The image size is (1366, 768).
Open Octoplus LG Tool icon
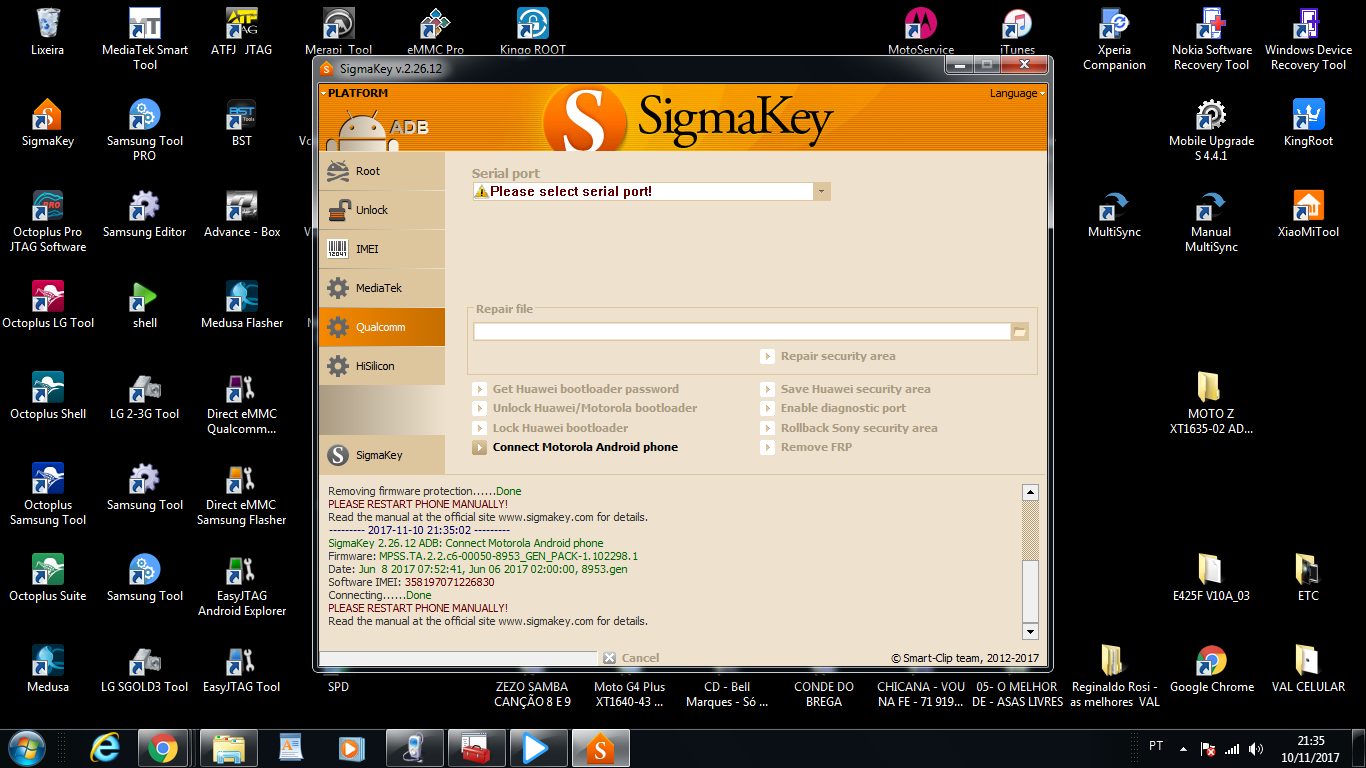48,306
